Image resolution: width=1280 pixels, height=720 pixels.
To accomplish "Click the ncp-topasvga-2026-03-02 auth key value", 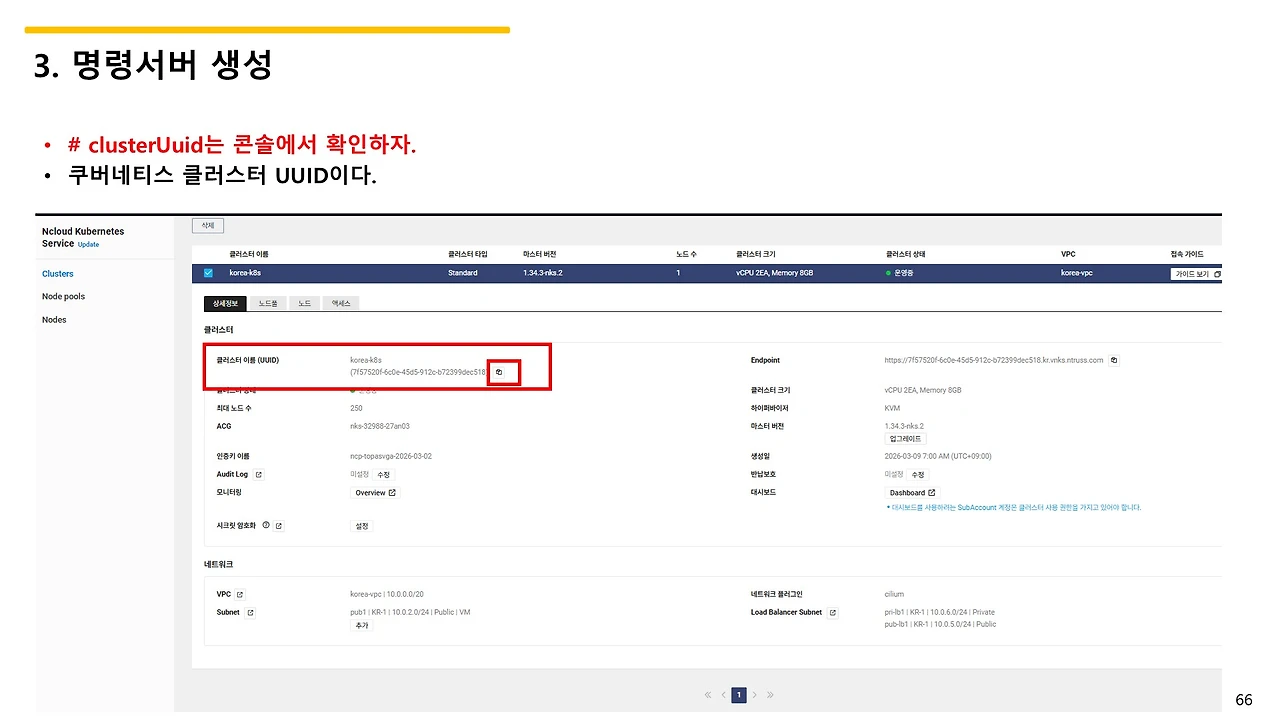I will (391, 456).
